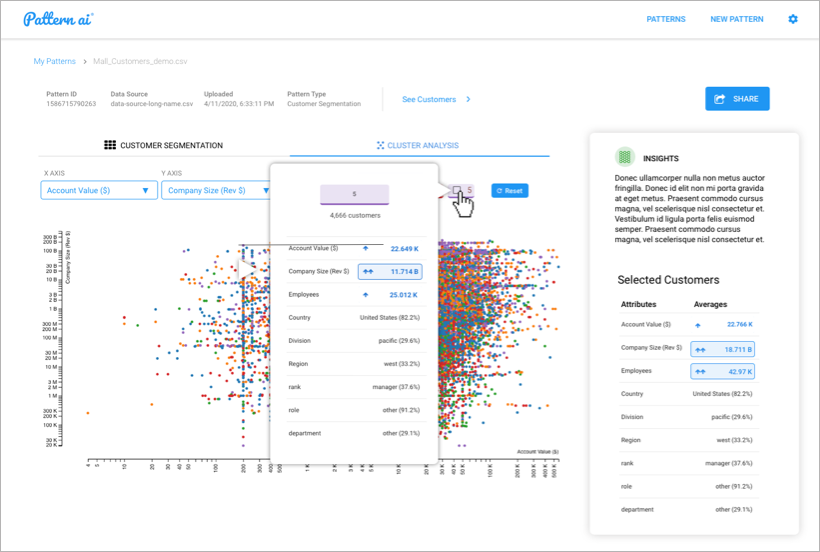Click the double arrow in 18.711 B box
The image size is (820, 552).
tap(704, 349)
